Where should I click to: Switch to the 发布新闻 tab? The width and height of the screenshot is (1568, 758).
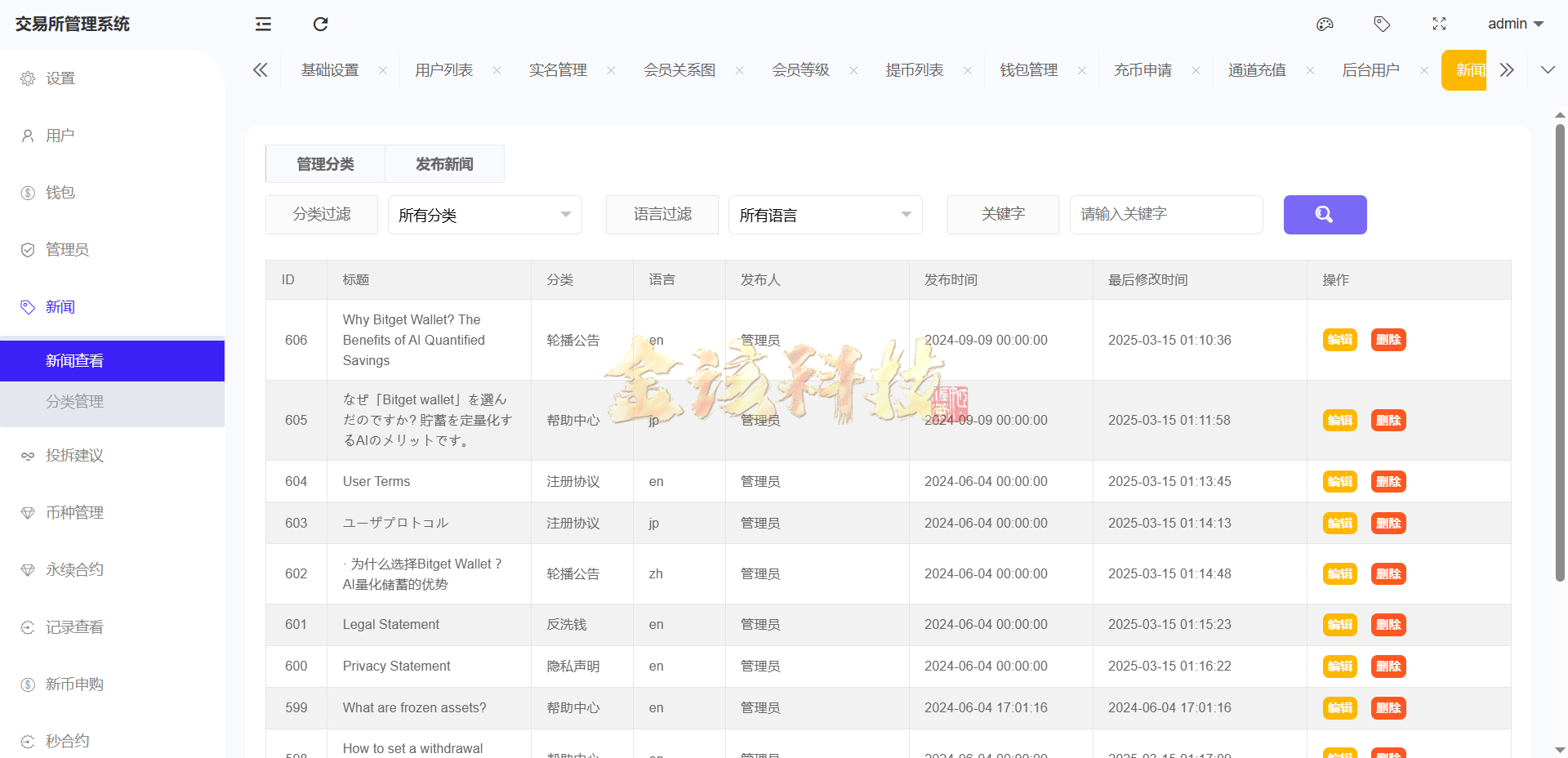pos(444,163)
